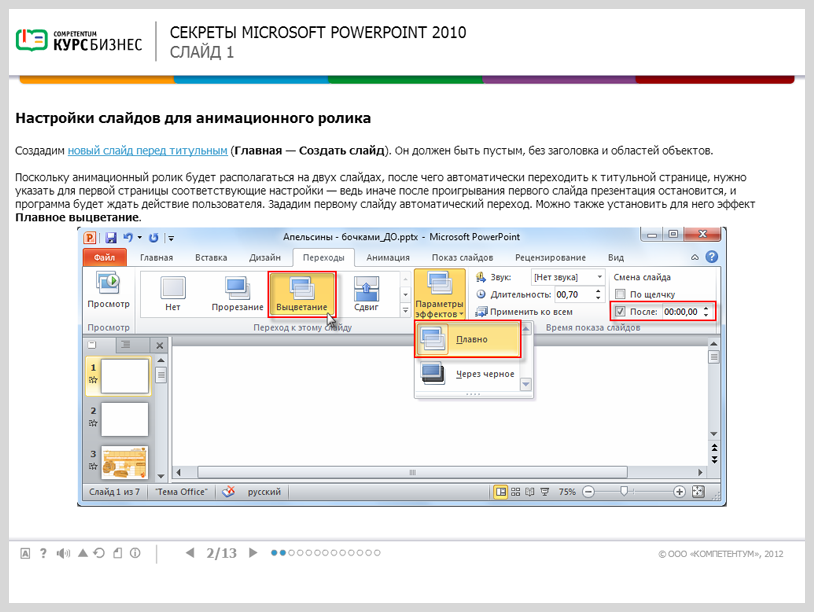The width and height of the screenshot is (814, 612).
Task: Click the course reload circular arrow icon
Action: click(99, 553)
